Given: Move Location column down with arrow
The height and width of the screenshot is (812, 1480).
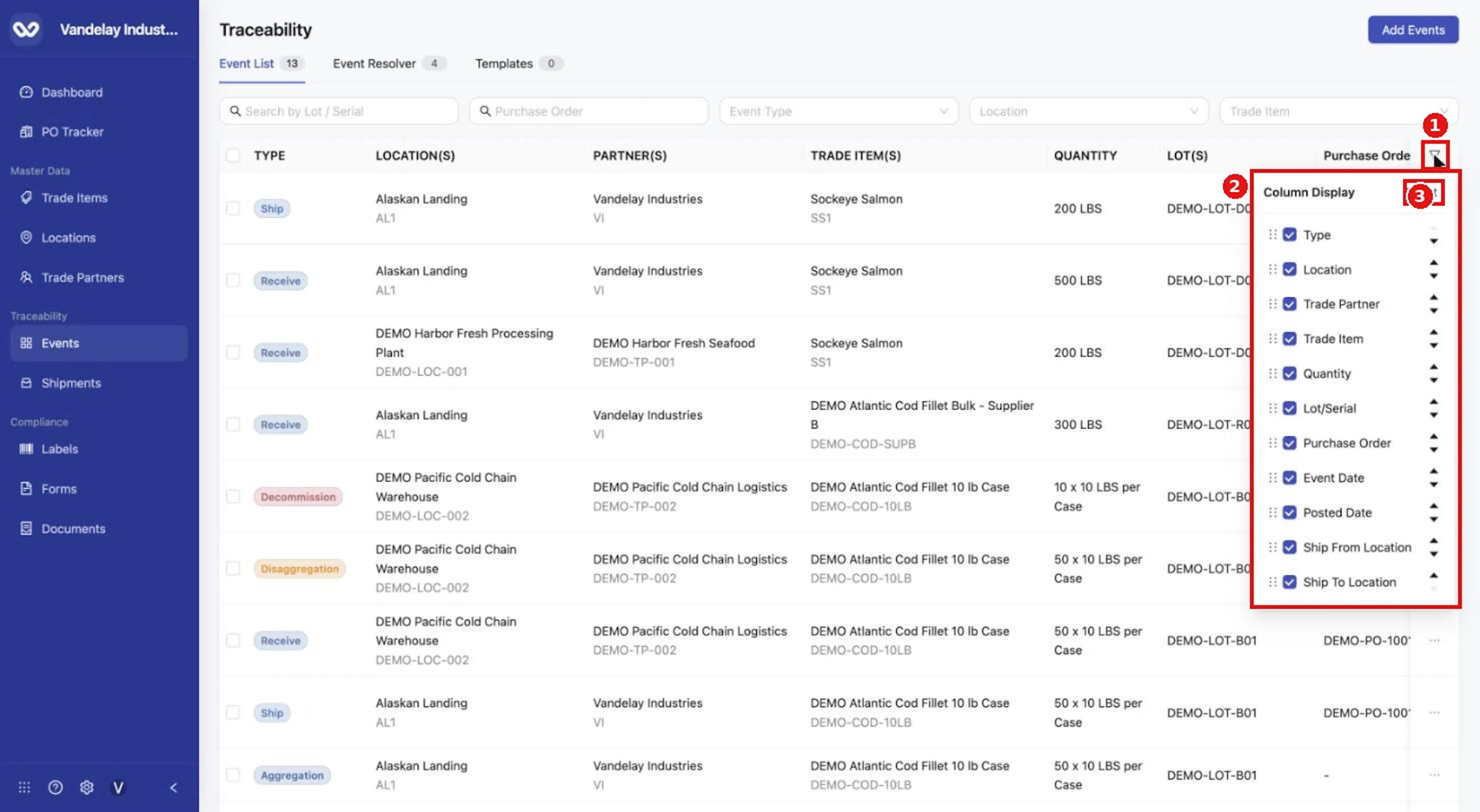Looking at the screenshot, I should click(1433, 276).
